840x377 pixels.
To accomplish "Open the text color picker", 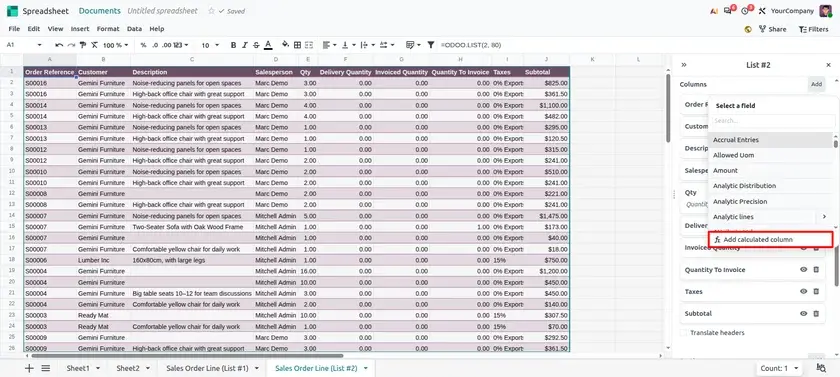I will (x=268, y=45).
